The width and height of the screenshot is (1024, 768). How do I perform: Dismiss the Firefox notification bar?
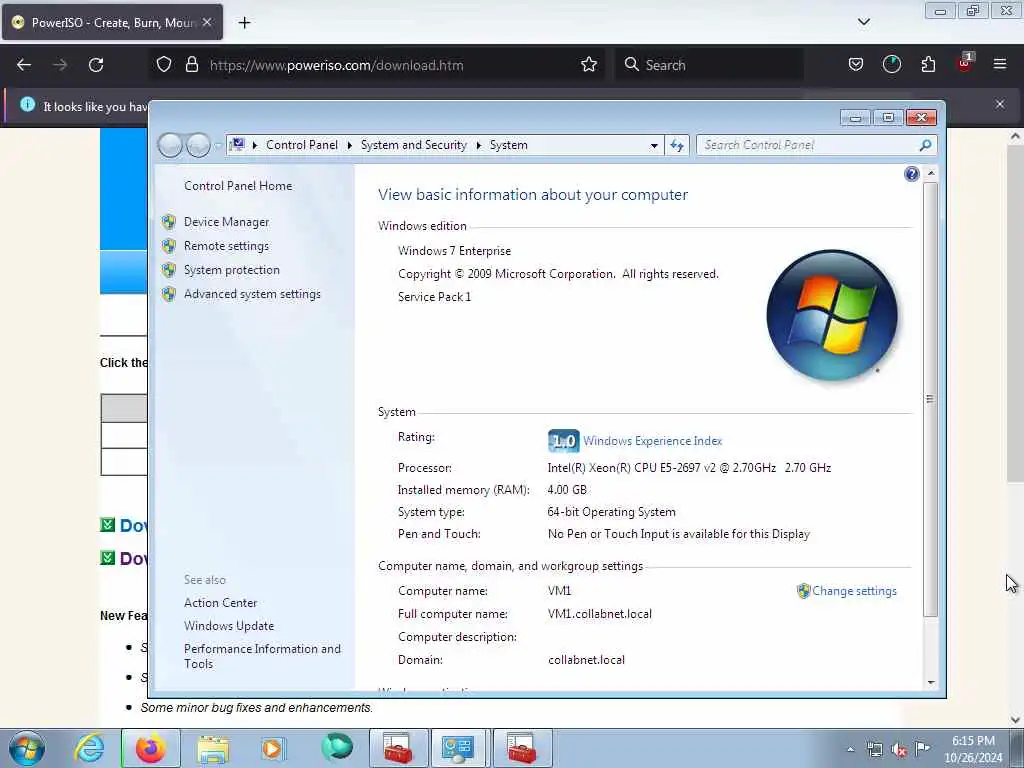pyautogui.click(x=1000, y=104)
